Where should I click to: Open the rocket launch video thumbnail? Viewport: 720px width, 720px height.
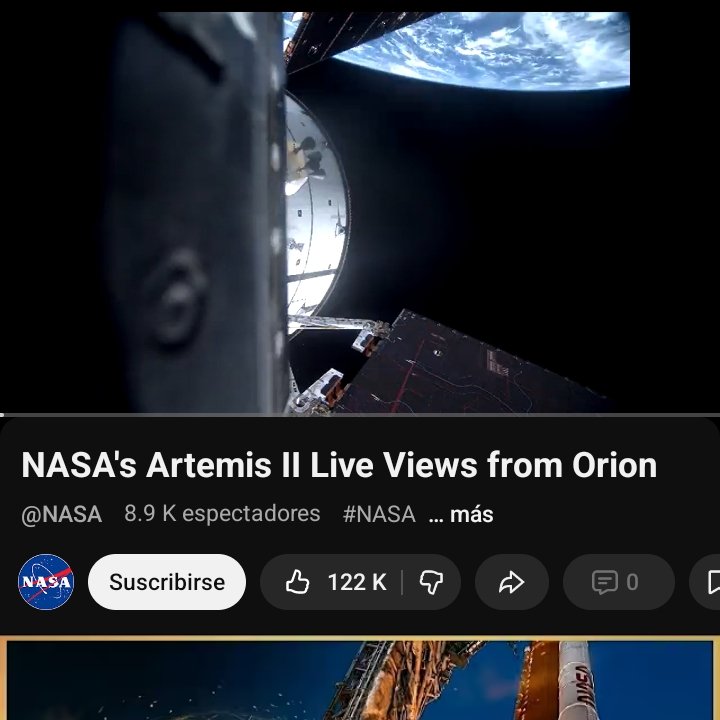(x=360, y=678)
